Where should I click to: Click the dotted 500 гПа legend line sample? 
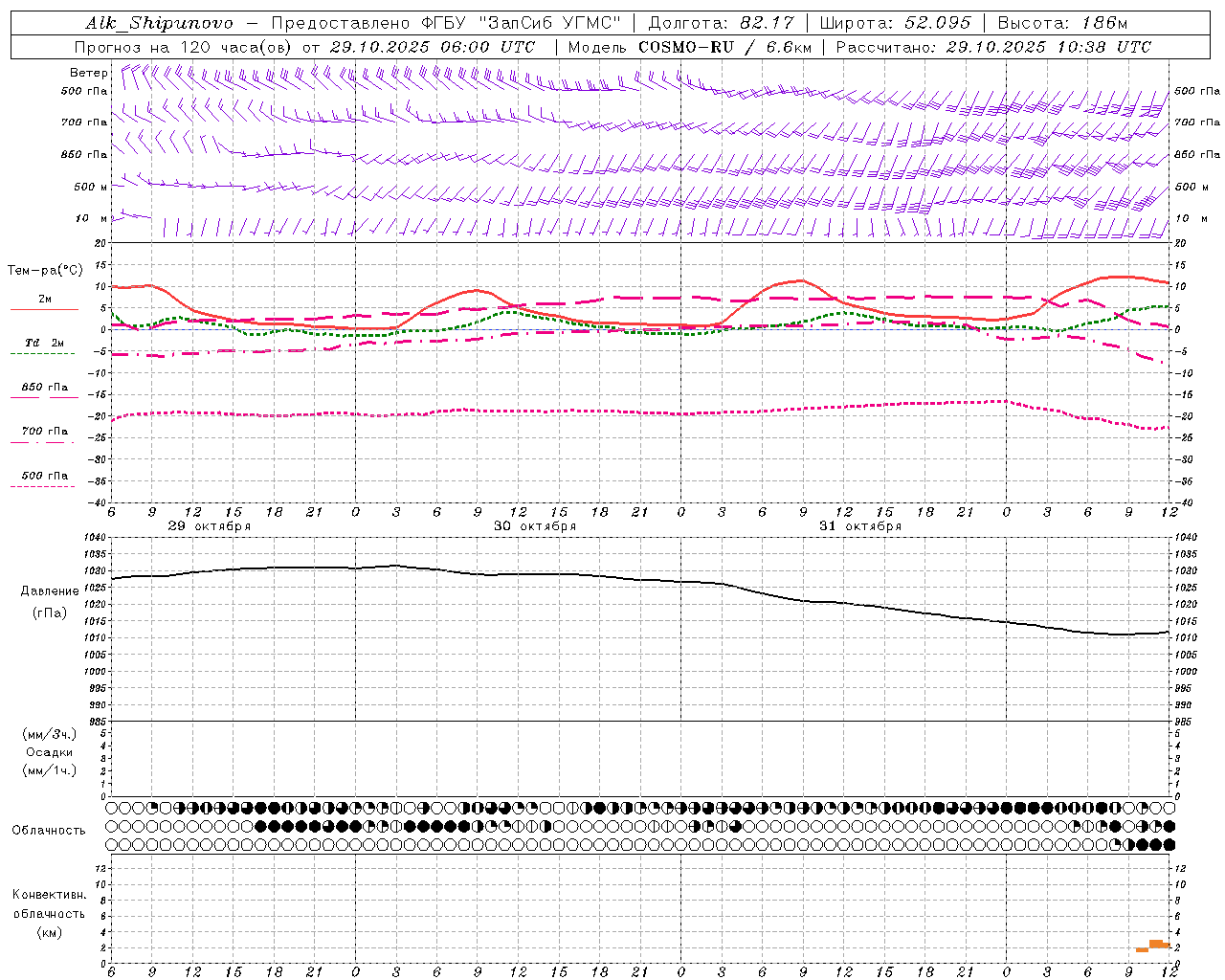42,486
